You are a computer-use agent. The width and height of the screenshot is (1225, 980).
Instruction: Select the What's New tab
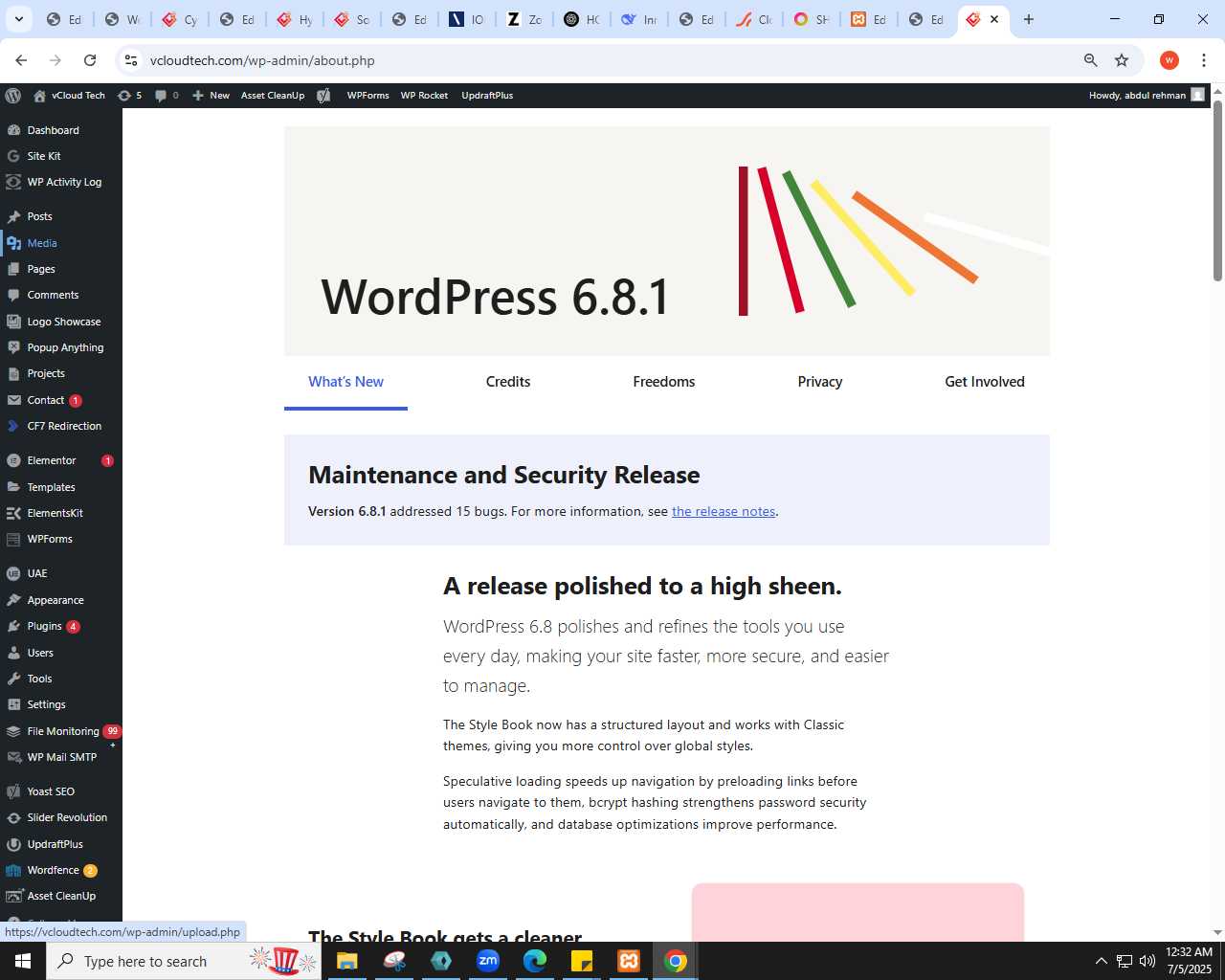[x=345, y=382]
